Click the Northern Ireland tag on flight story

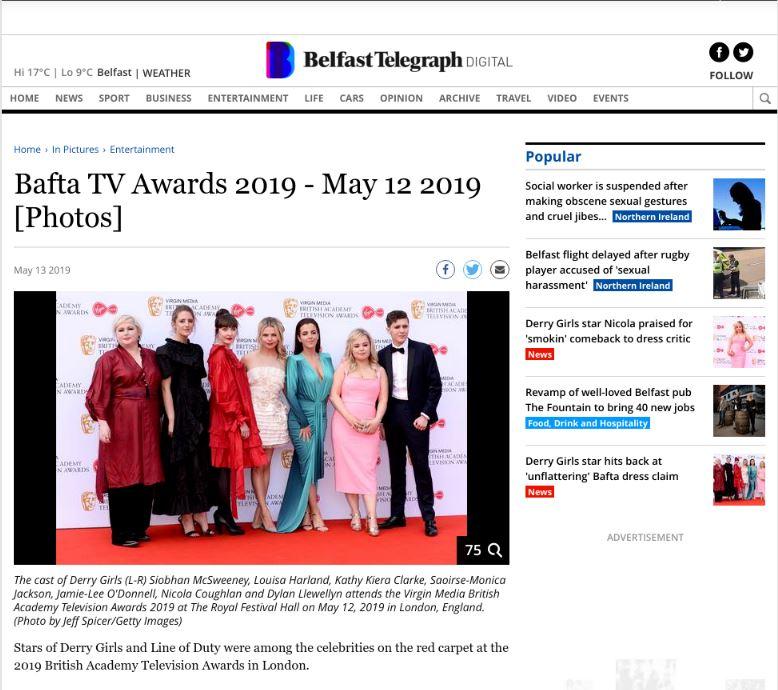[x=632, y=285]
